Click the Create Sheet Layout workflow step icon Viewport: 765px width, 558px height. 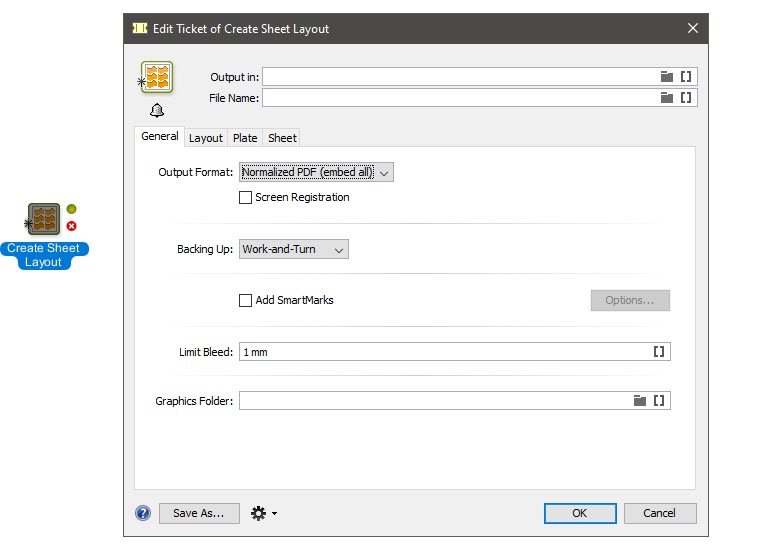[44, 219]
